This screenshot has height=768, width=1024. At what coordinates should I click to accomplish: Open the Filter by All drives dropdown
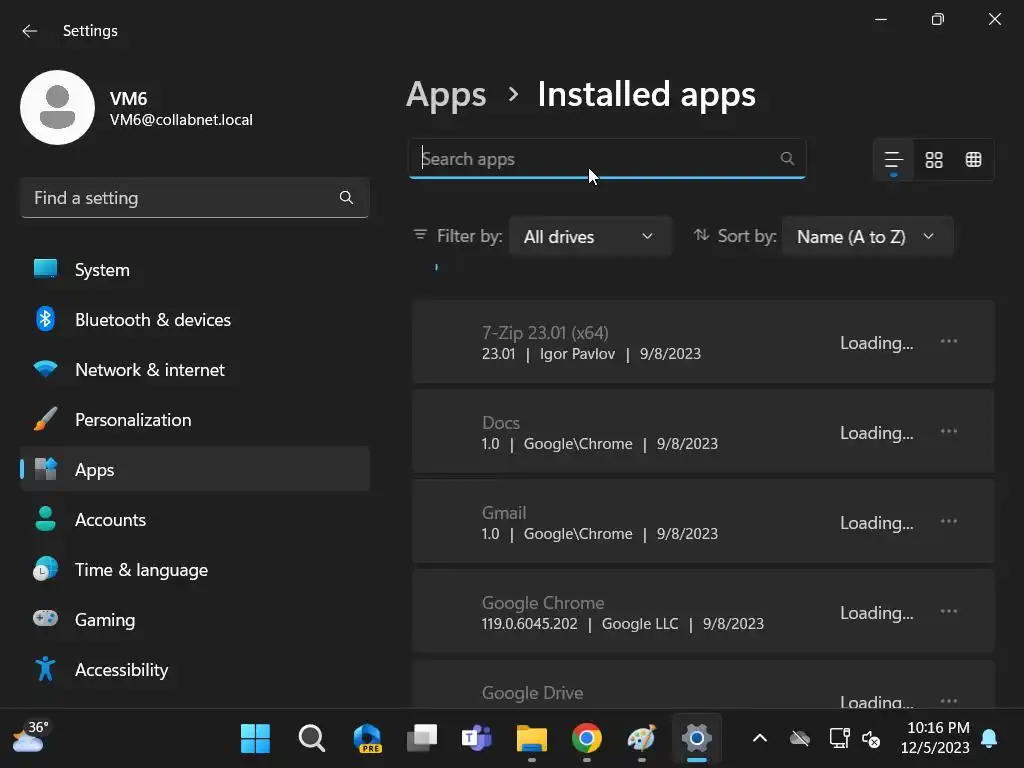590,236
